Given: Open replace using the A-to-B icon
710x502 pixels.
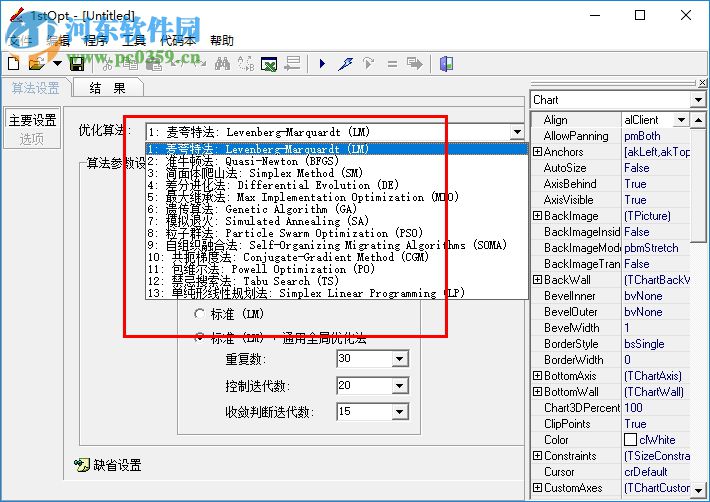Looking at the screenshot, I should 246,64.
